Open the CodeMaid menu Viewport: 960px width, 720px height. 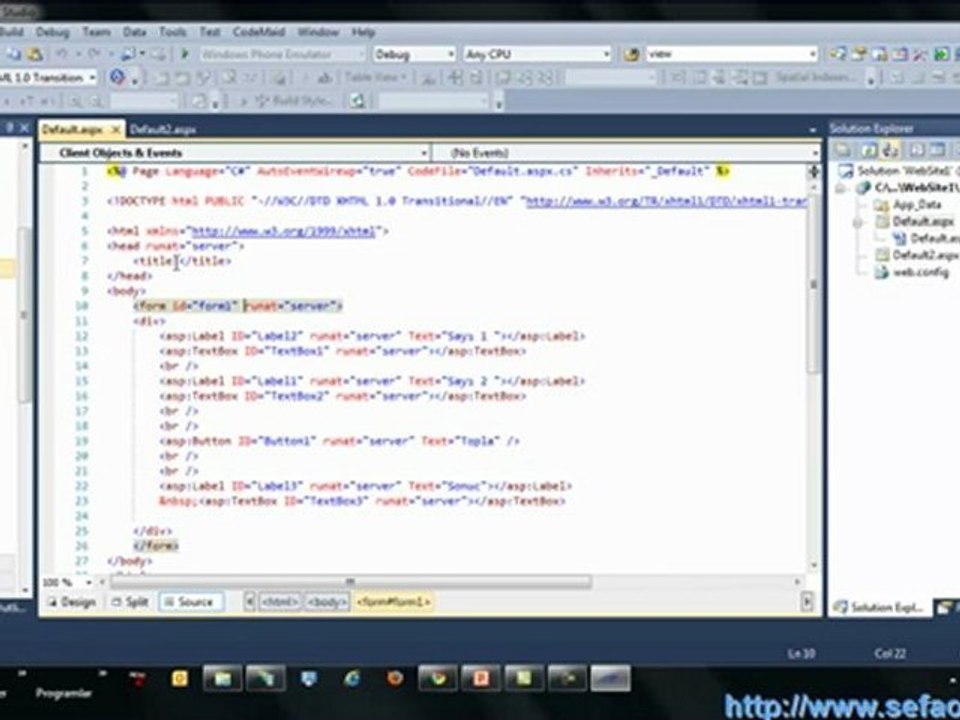[x=259, y=32]
